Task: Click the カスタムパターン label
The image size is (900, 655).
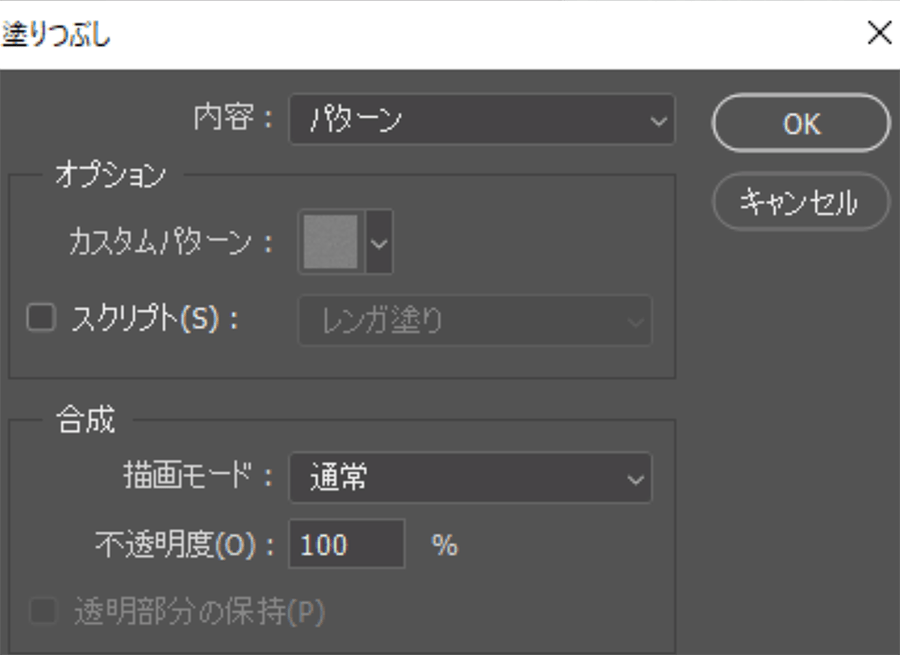Action: [170, 241]
